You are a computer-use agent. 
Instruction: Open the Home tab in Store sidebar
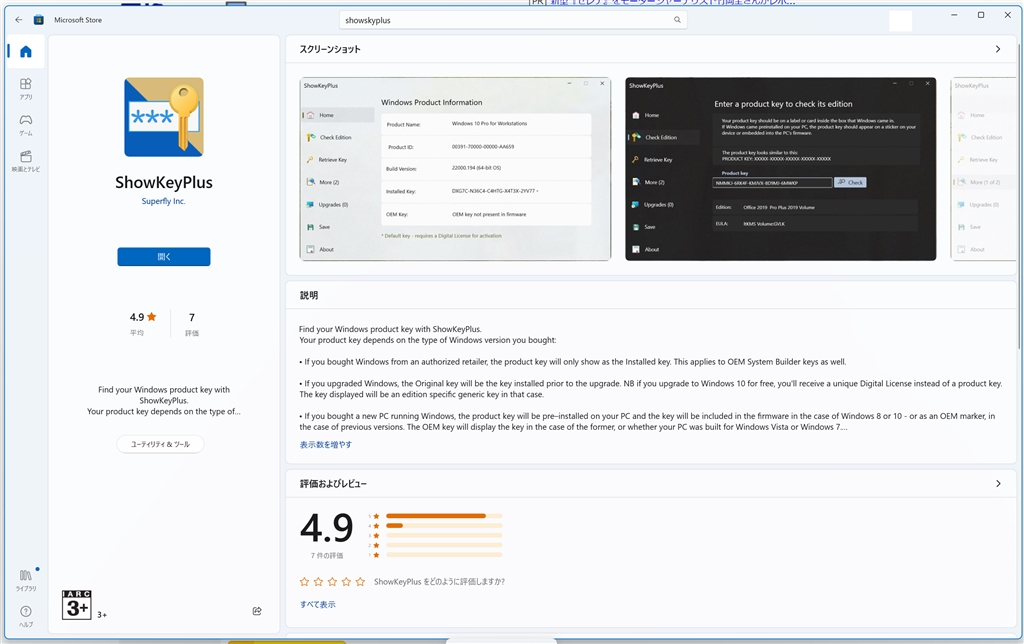(x=25, y=52)
